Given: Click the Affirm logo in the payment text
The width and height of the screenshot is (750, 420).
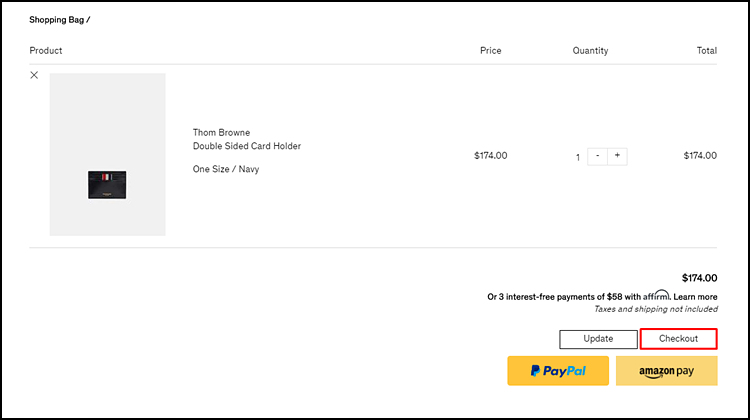Looking at the screenshot, I should pos(656,295).
